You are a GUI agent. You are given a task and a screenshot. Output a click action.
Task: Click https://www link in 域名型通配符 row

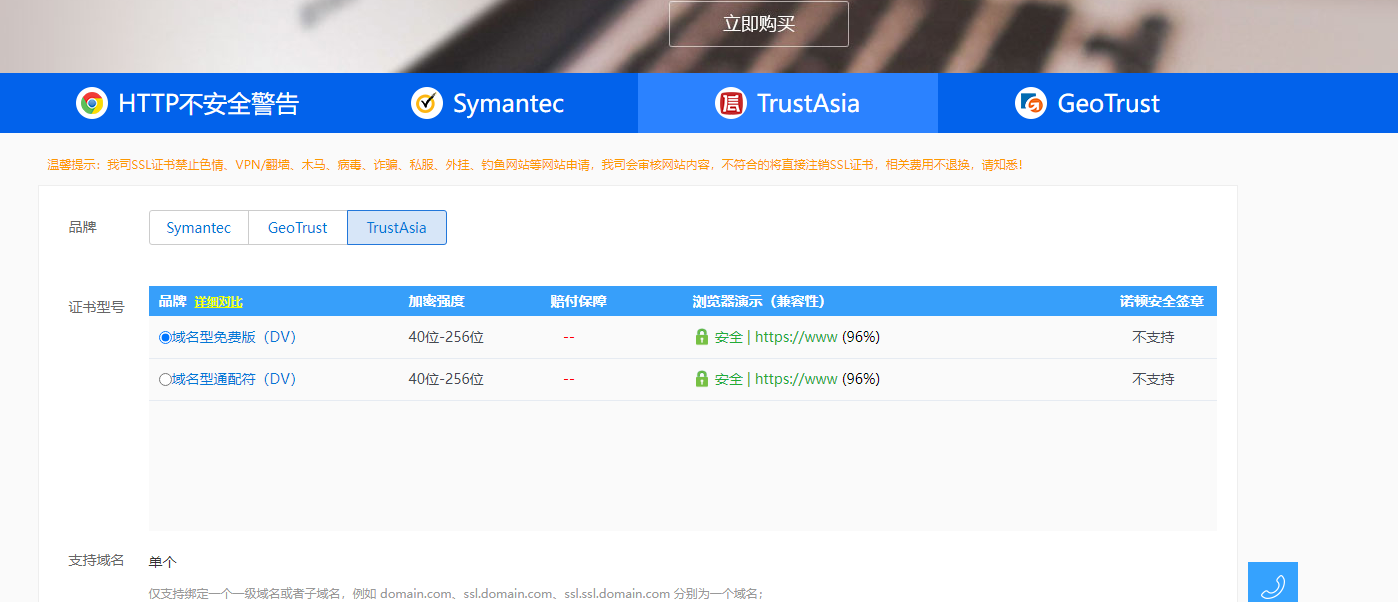click(x=796, y=379)
